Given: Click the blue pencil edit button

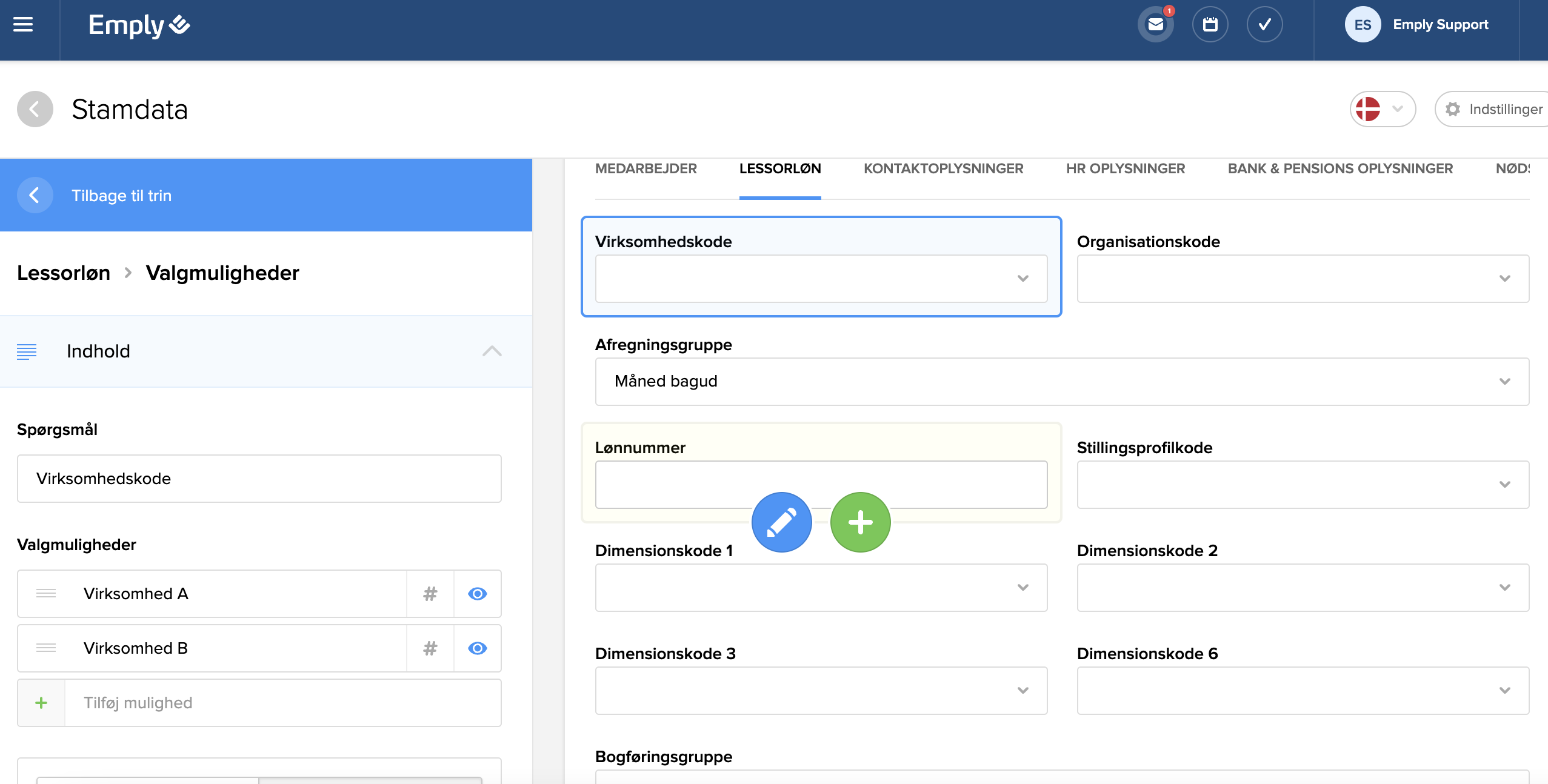Looking at the screenshot, I should pos(781,522).
